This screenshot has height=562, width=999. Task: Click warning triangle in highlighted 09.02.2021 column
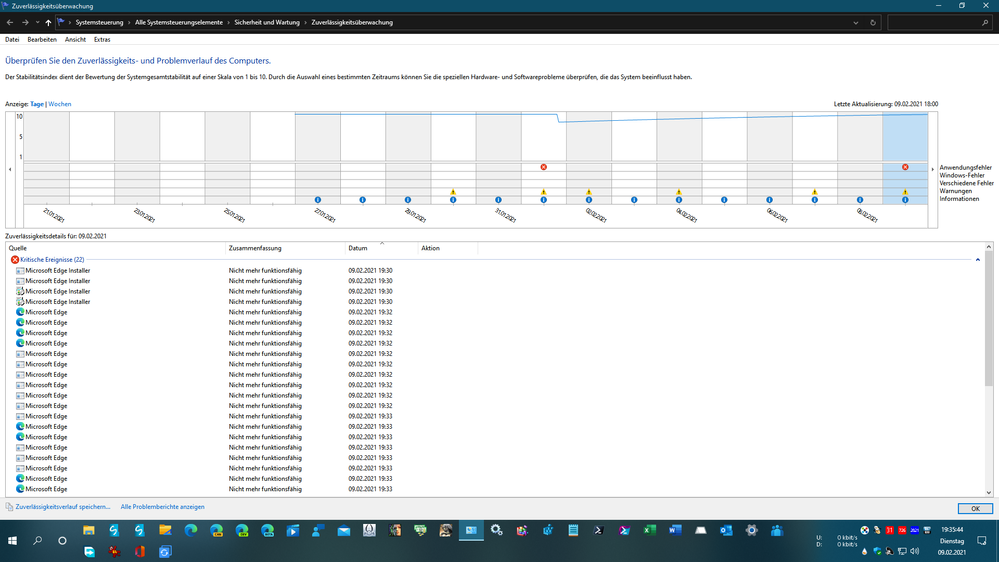coord(905,192)
